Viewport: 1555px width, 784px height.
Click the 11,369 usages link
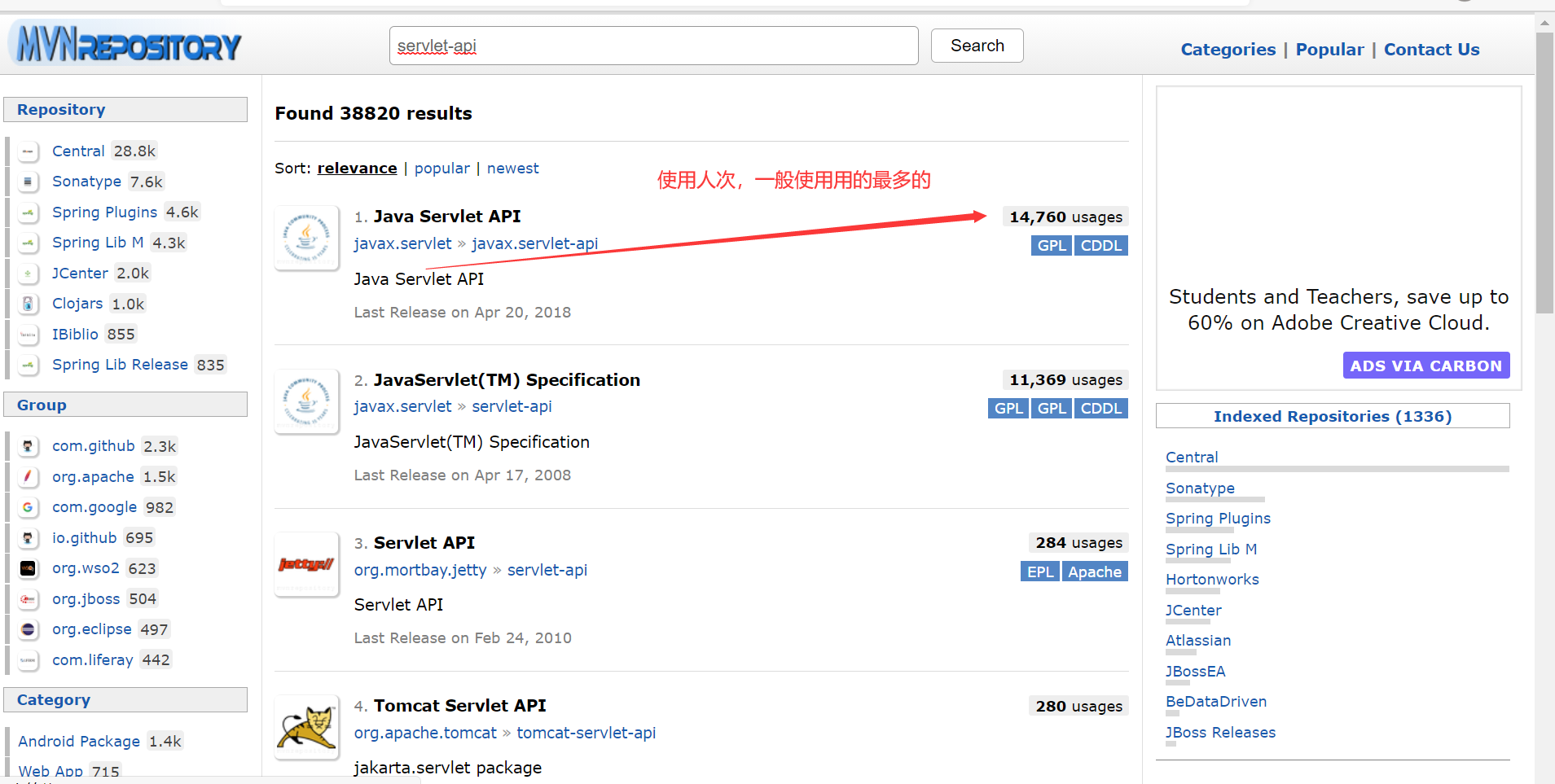(x=1065, y=380)
